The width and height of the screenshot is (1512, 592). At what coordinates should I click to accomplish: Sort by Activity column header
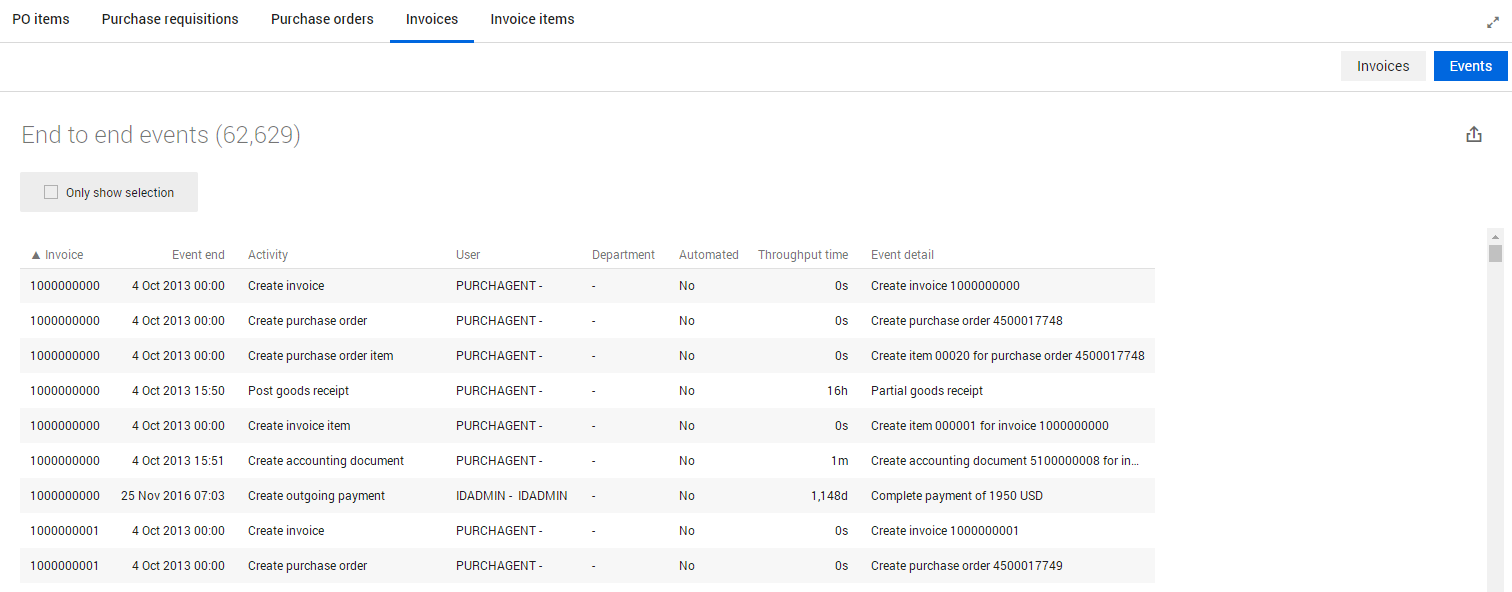(x=268, y=255)
